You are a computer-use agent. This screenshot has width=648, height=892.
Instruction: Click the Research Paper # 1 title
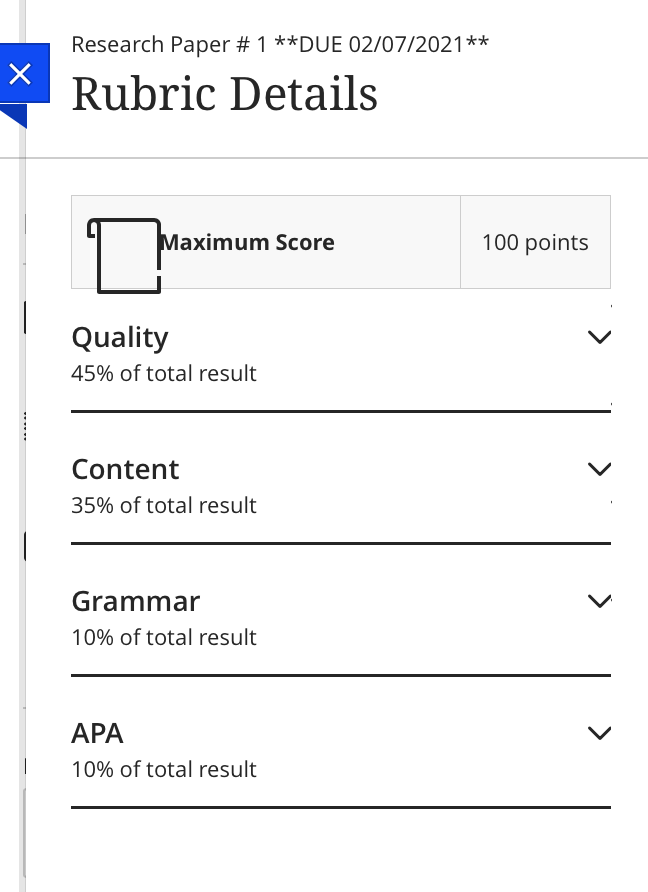coord(280,44)
